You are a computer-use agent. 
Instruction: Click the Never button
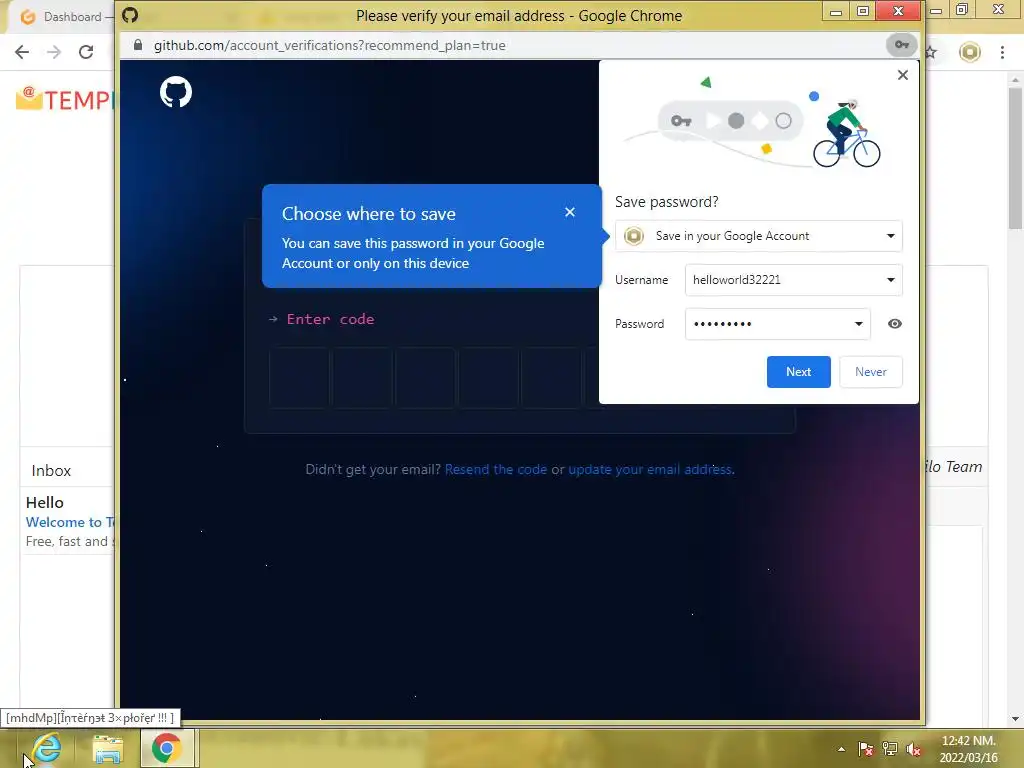pyautogui.click(x=871, y=372)
